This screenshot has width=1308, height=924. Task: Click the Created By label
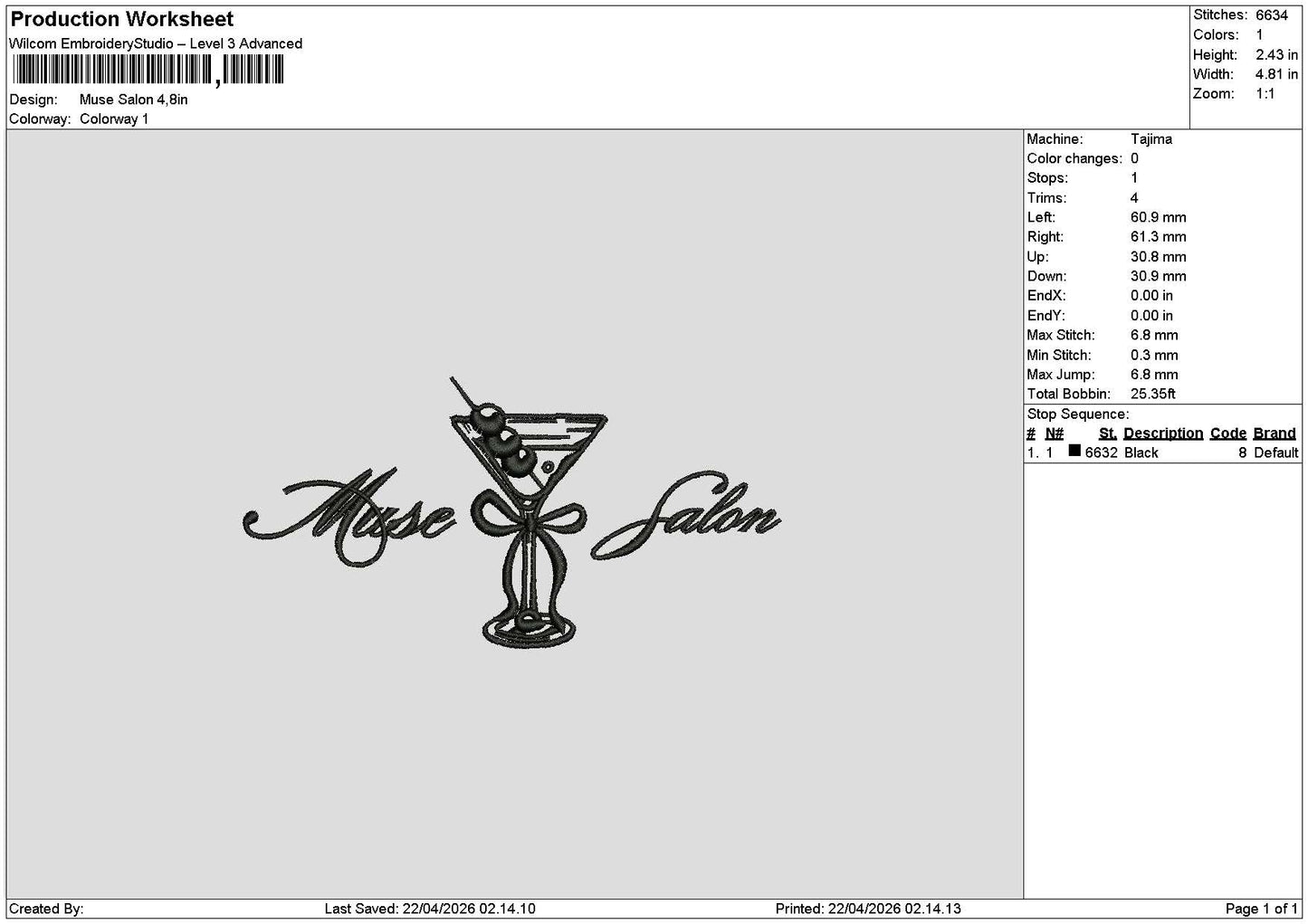tap(46, 909)
